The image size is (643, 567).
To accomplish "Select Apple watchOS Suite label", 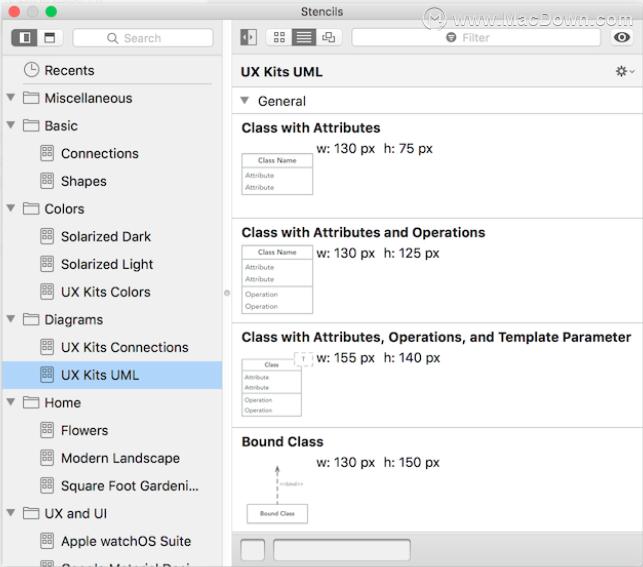I will tap(126, 541).
